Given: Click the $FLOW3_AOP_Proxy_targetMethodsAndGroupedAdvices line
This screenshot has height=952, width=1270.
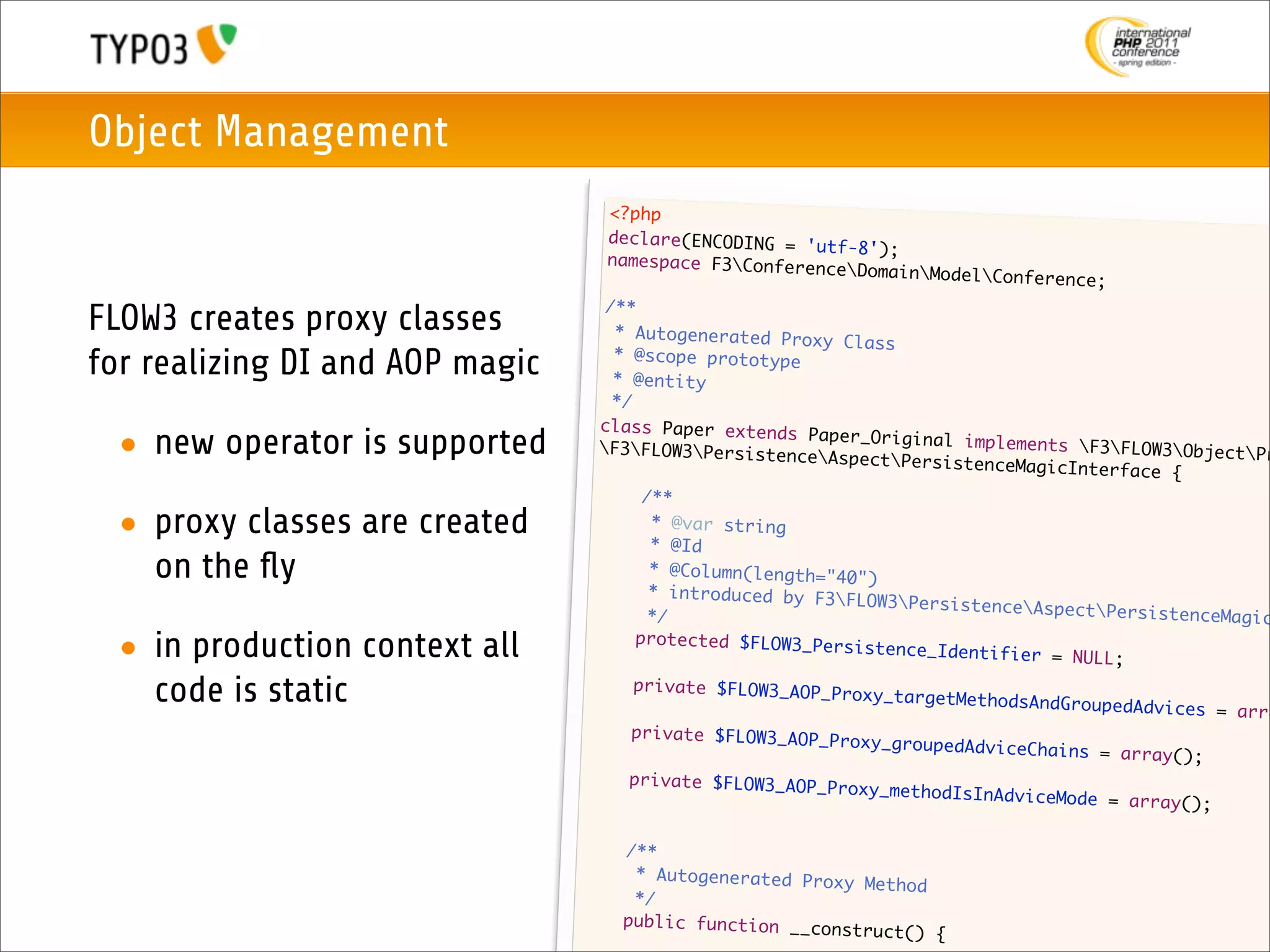Looking at the screenshot, I should [951, 699].
